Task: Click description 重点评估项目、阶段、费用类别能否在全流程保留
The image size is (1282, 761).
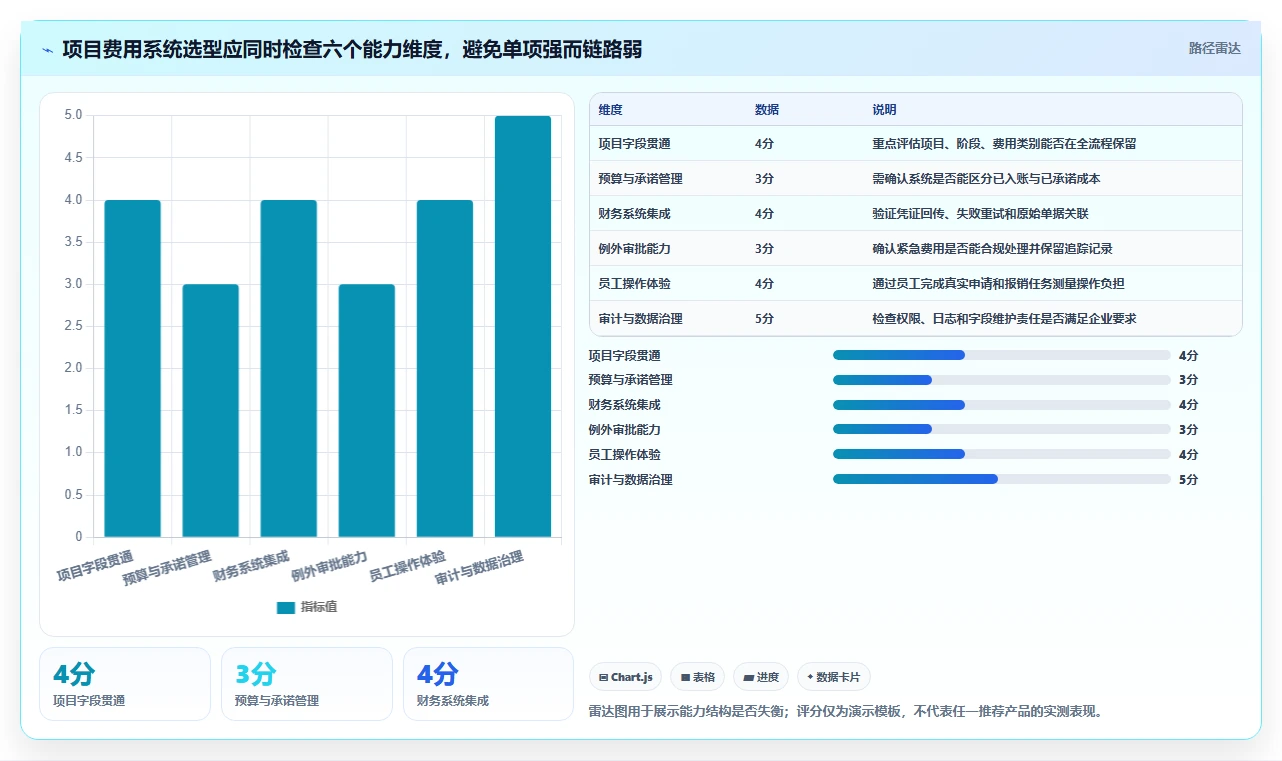Action: coord(1004,144)
